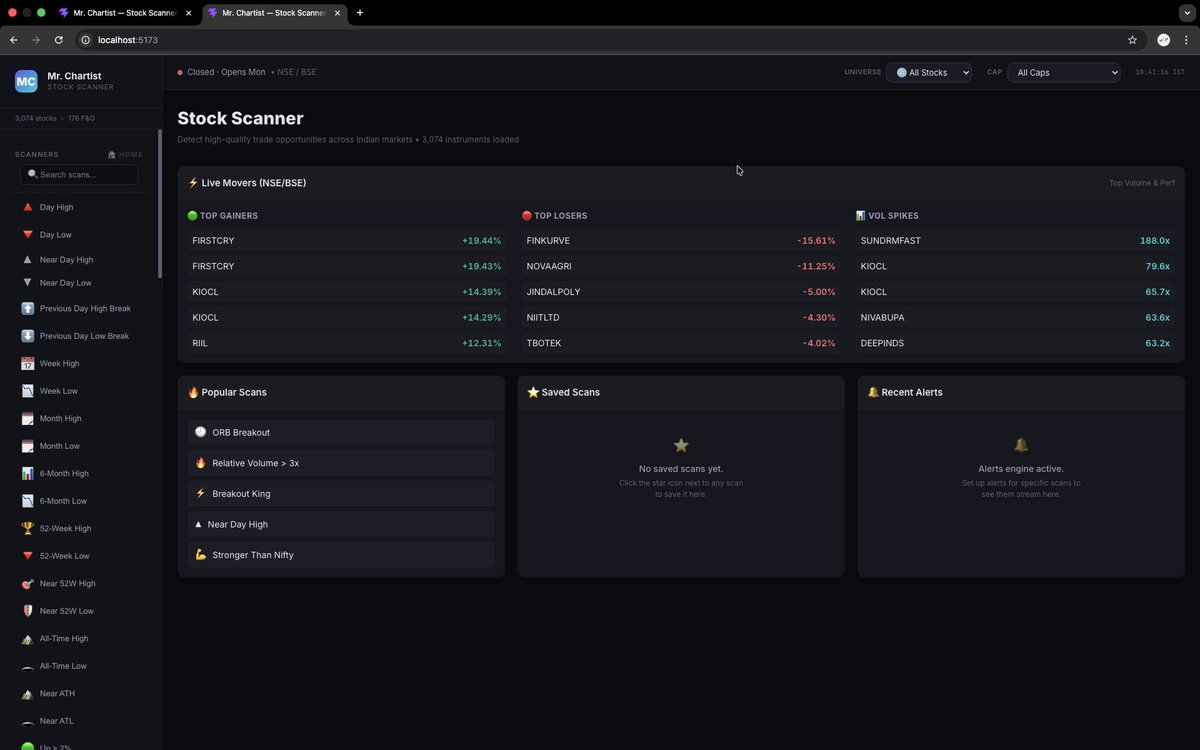The width and height of the screenshot is (1200, 750).
Task: Click the KIOCL +14.39% gainer row
Action: tap(347, 292)
